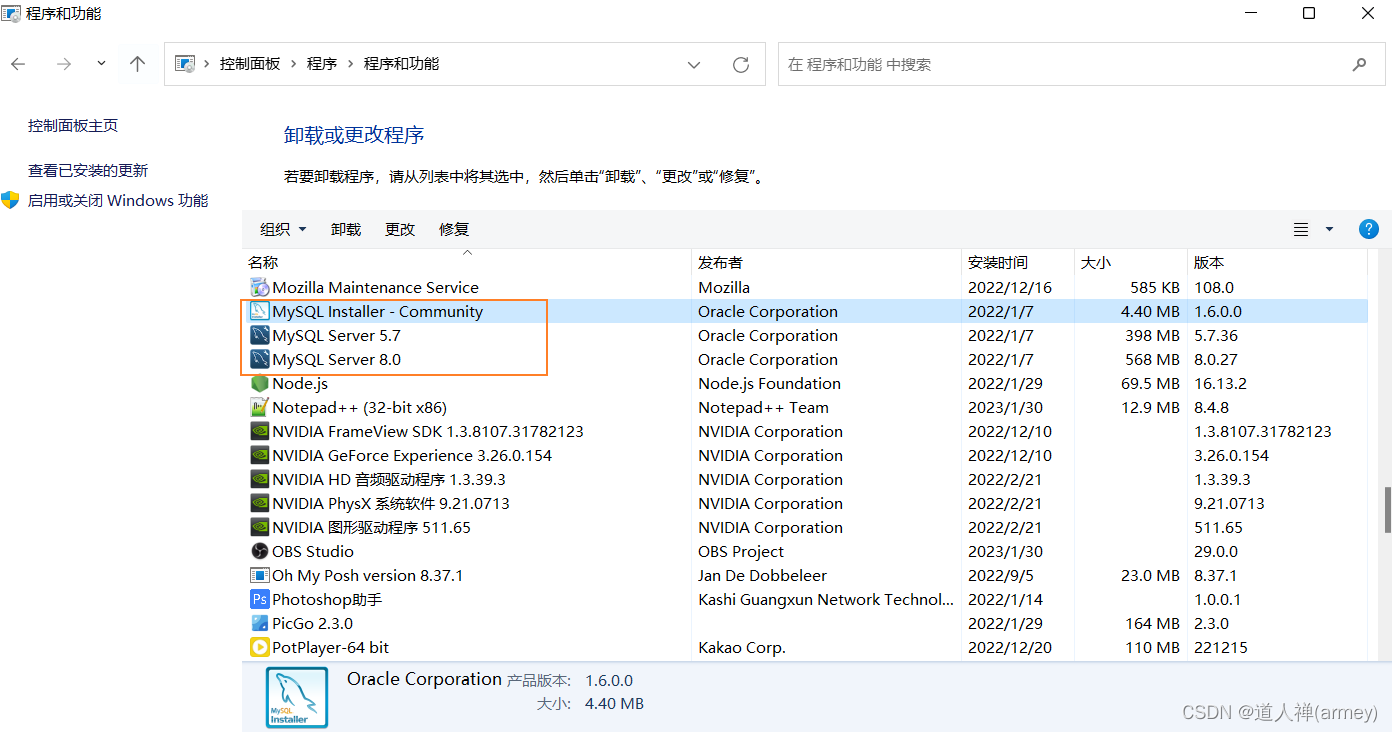Go forward with the forward arrow
Image resolution: width=1392 pixels, height=732 pixels.
point(64,64)
